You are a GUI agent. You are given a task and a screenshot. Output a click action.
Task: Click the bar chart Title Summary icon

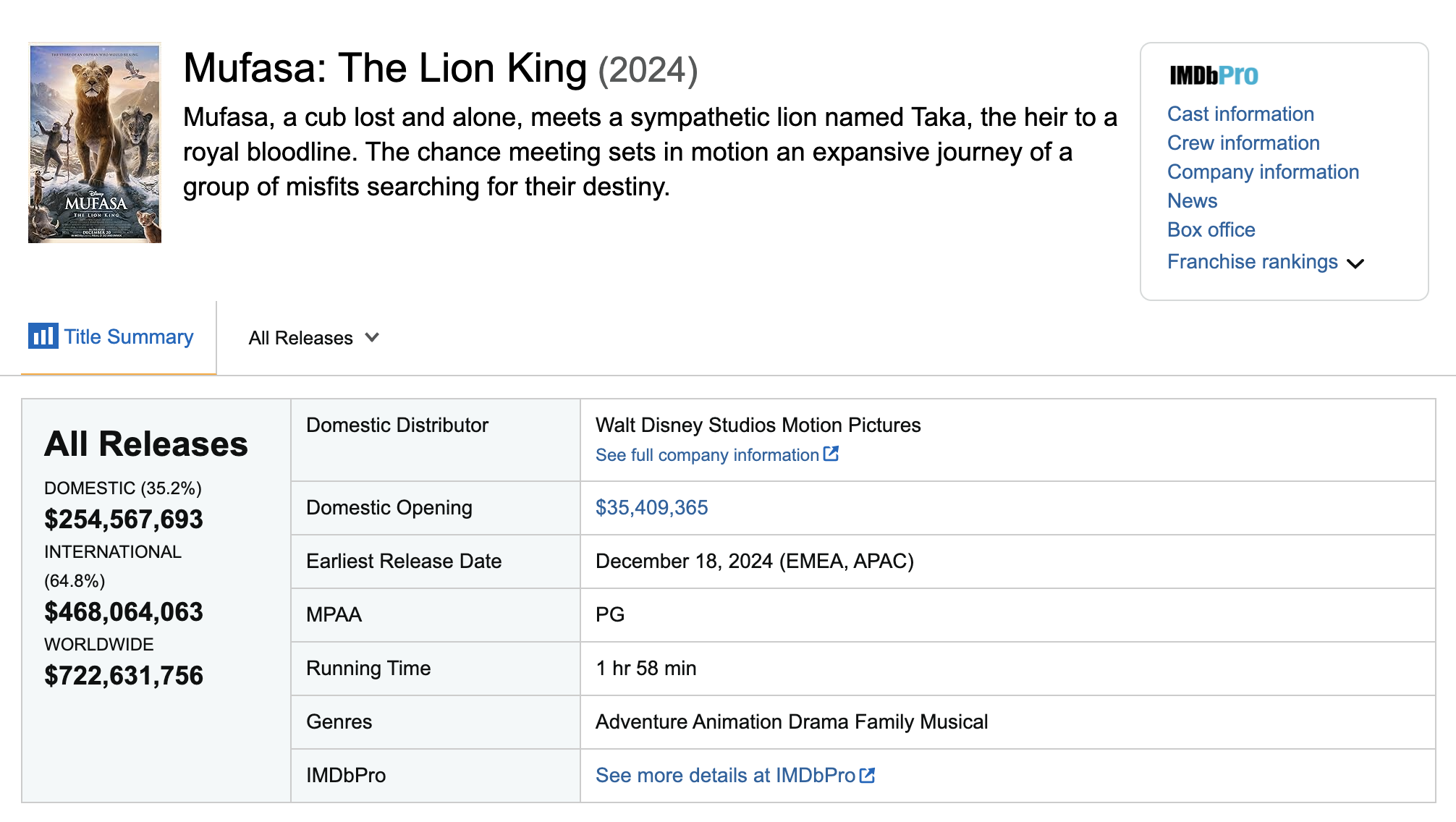43,336
